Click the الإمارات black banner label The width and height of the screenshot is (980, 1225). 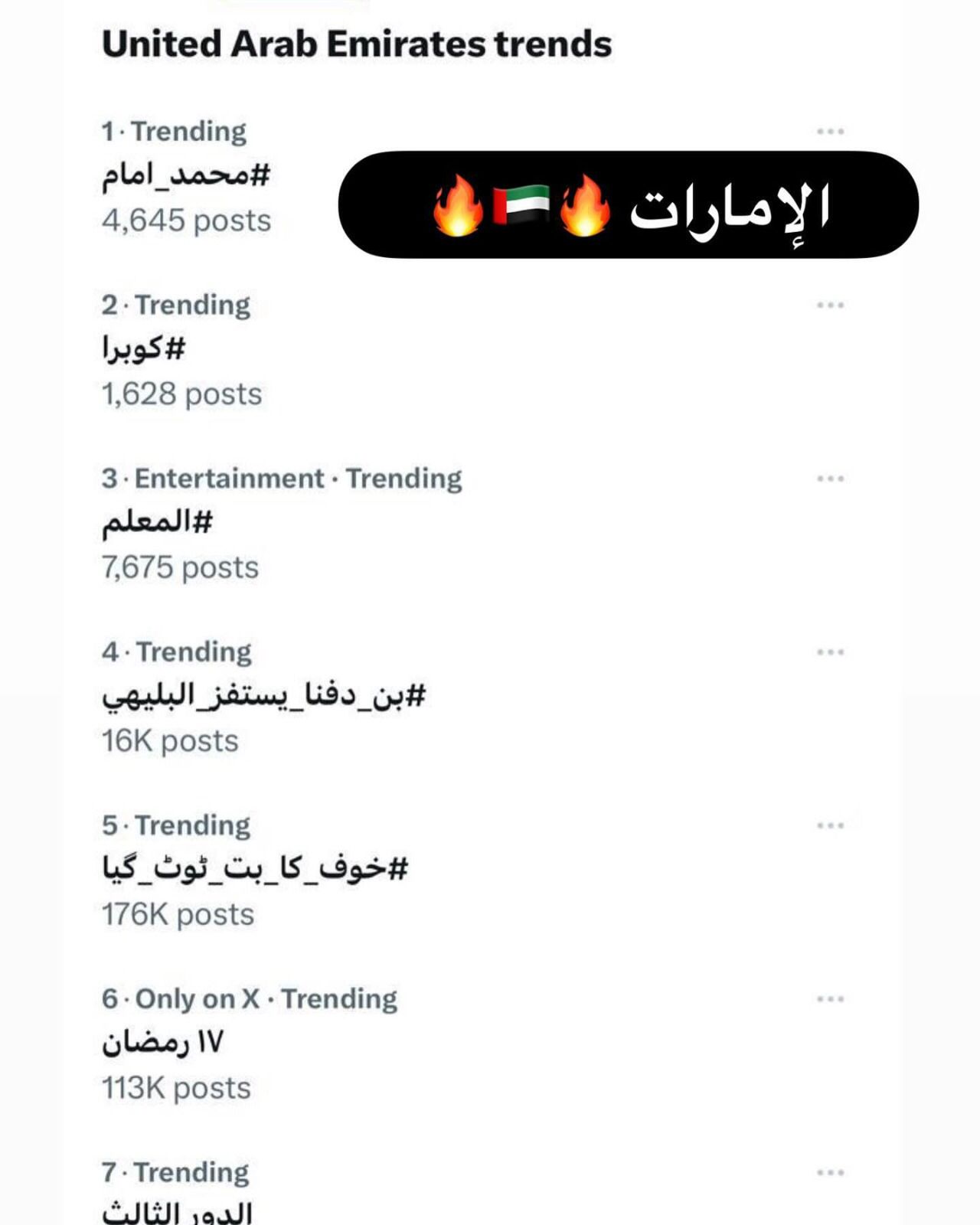(x=727, y=207)
